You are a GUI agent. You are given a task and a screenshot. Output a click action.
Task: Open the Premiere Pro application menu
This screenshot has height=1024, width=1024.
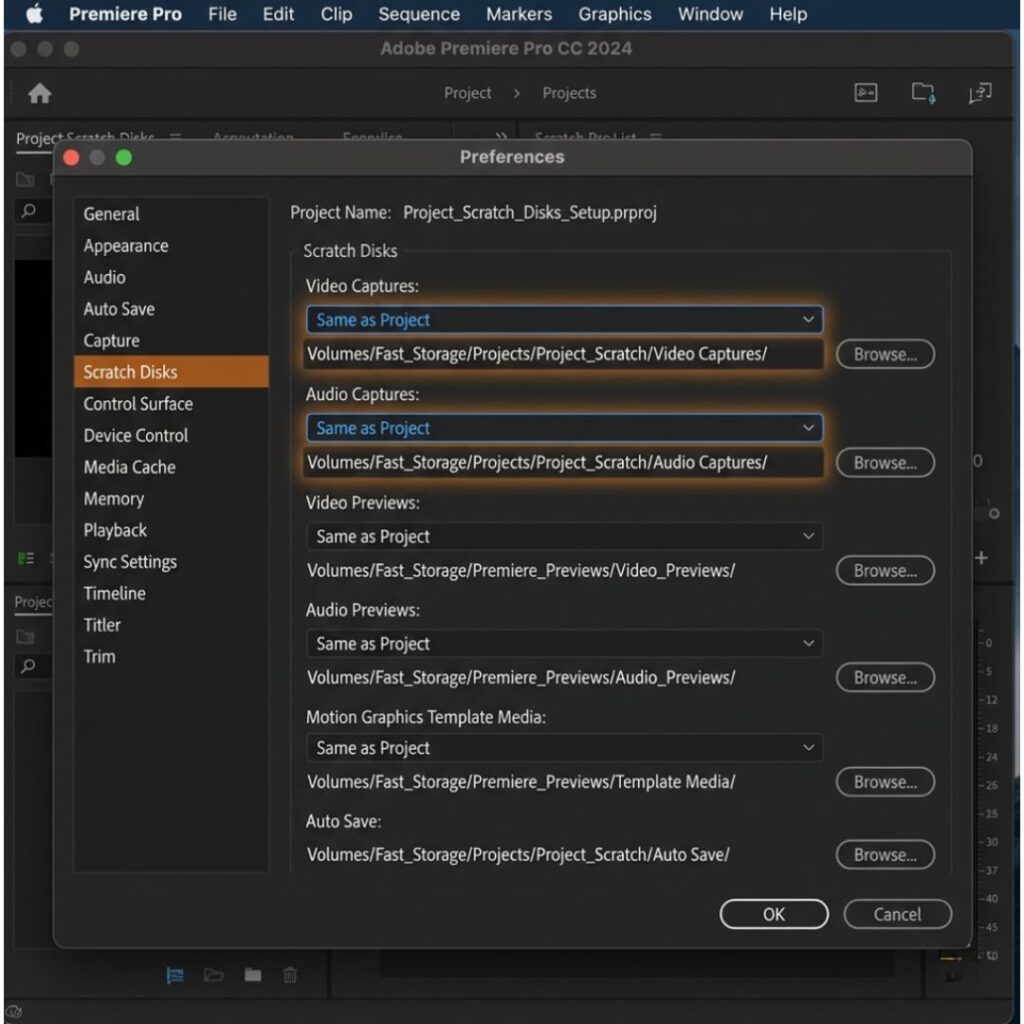(125, 14)
